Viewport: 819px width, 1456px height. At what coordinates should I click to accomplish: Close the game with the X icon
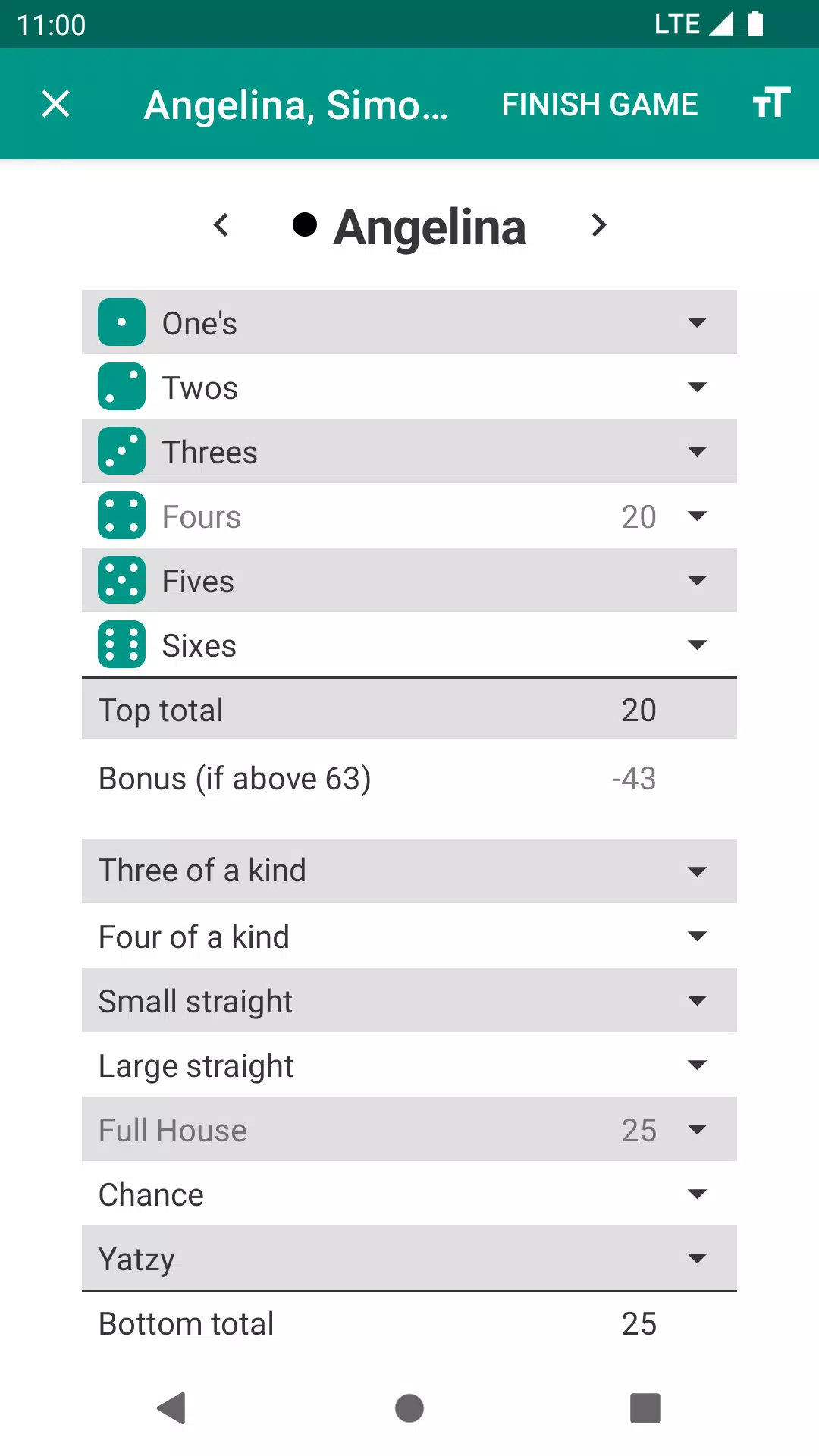(x=55, y=104)
